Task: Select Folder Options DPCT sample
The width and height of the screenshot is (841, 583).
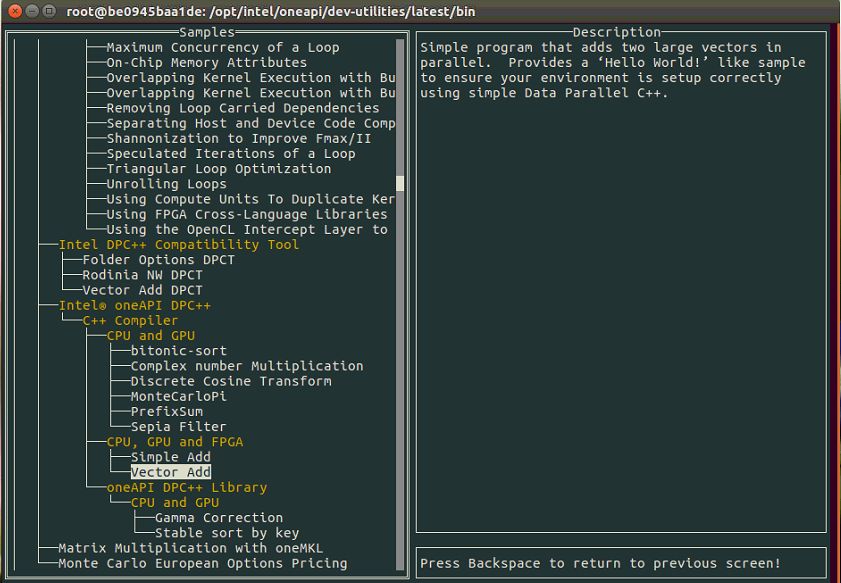Action: coord(158,260)
